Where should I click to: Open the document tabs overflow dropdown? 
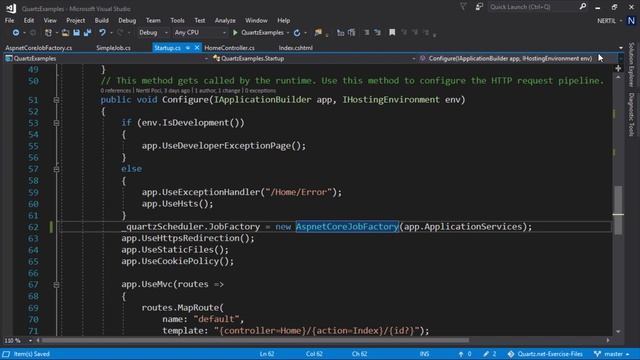(621, 48)
